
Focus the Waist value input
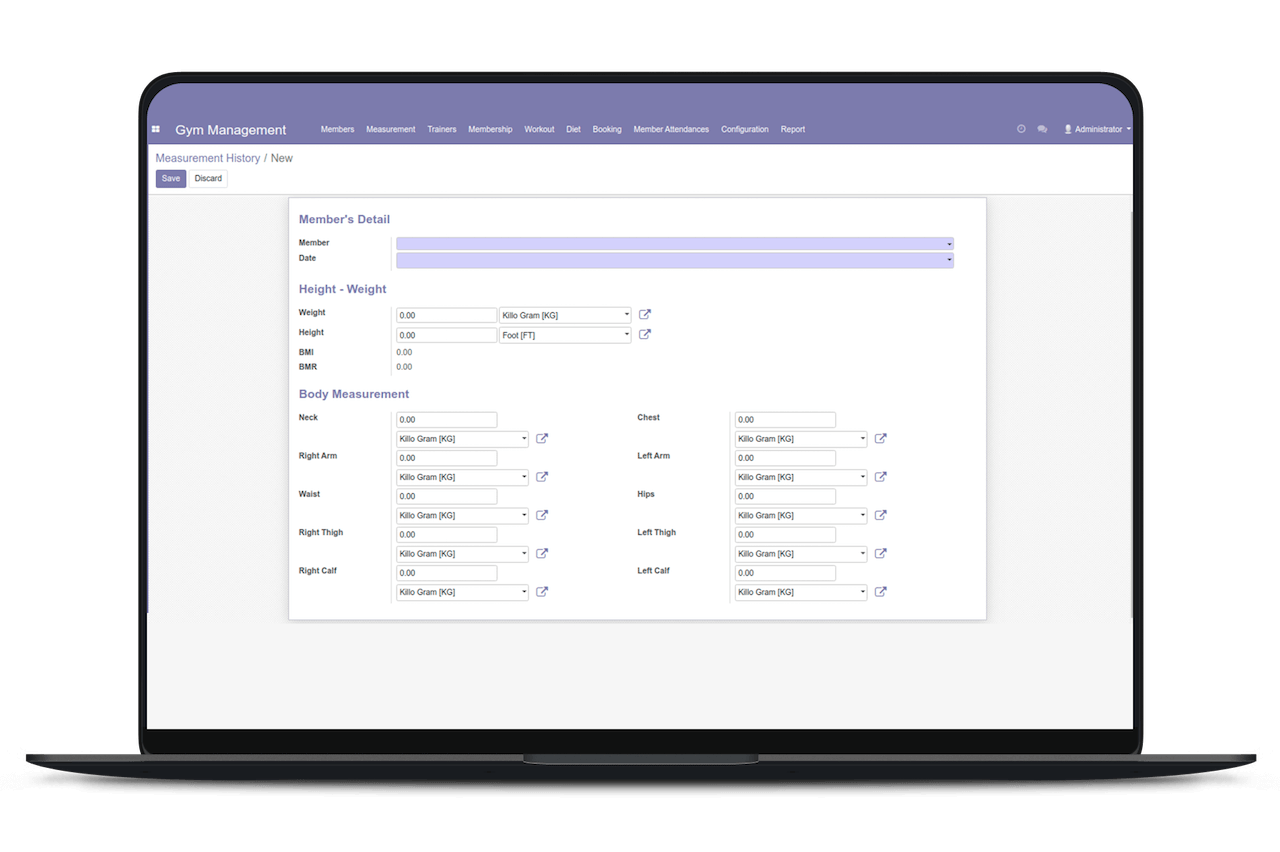(447, 496)
